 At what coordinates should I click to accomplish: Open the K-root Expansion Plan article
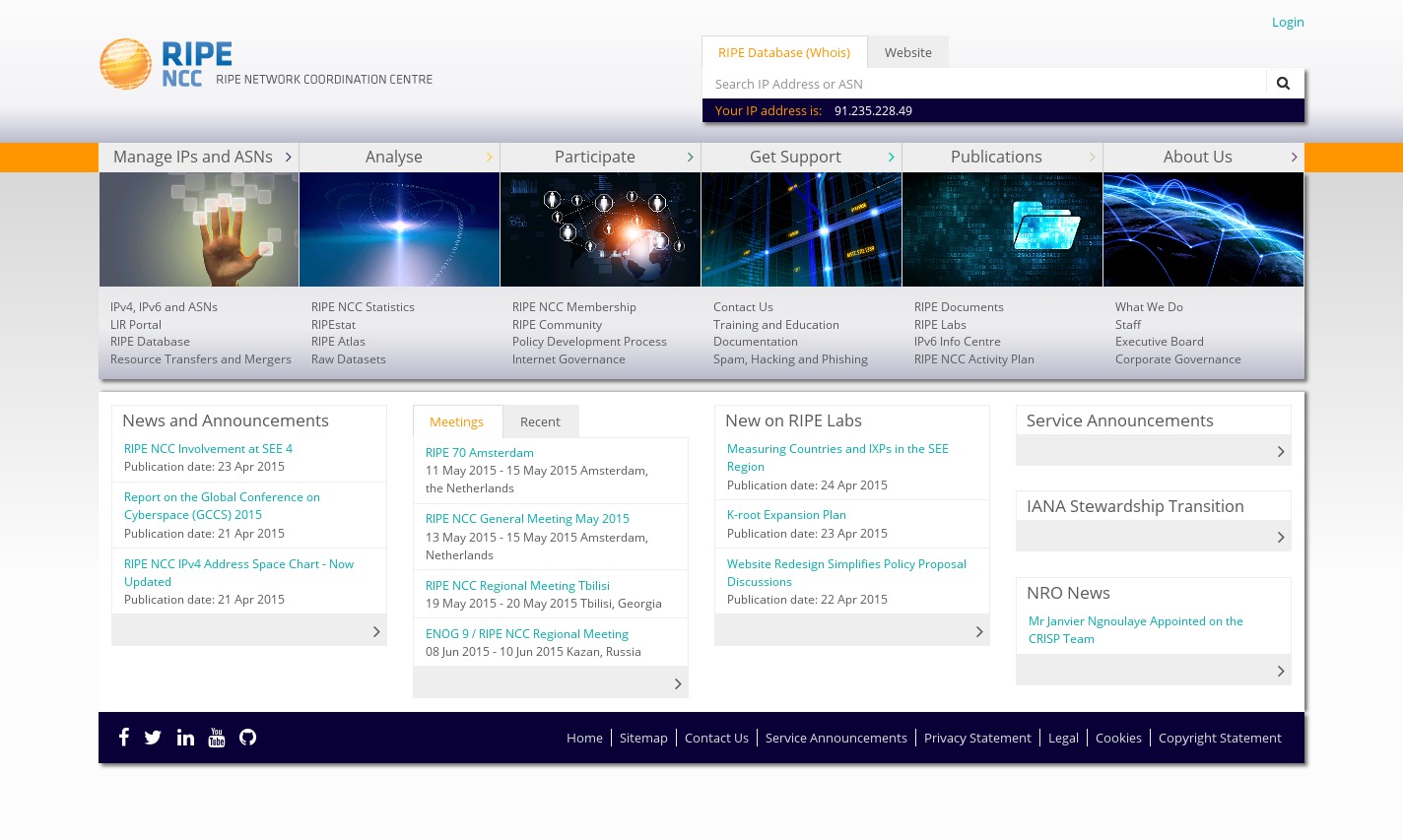point(786,515)
